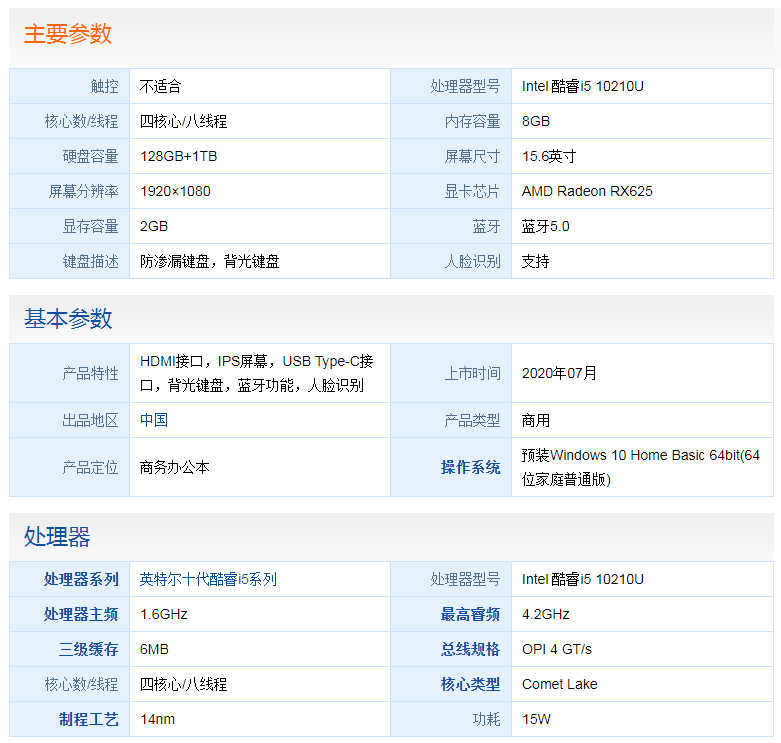Image resolution: width=781 pixels, height=743 pixels.
Task: Click the 支持 value for 人脸识别
Action: coord(535,261)
